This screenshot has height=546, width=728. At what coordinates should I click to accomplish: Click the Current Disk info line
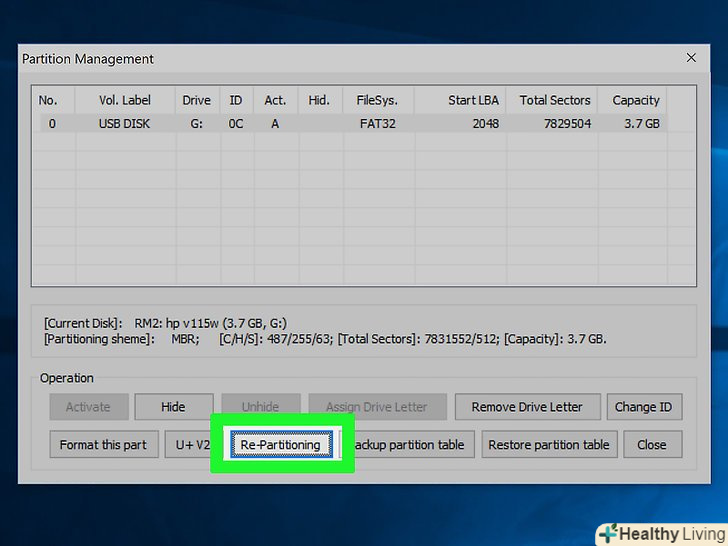pyautogui.click(x=165, y=323)
